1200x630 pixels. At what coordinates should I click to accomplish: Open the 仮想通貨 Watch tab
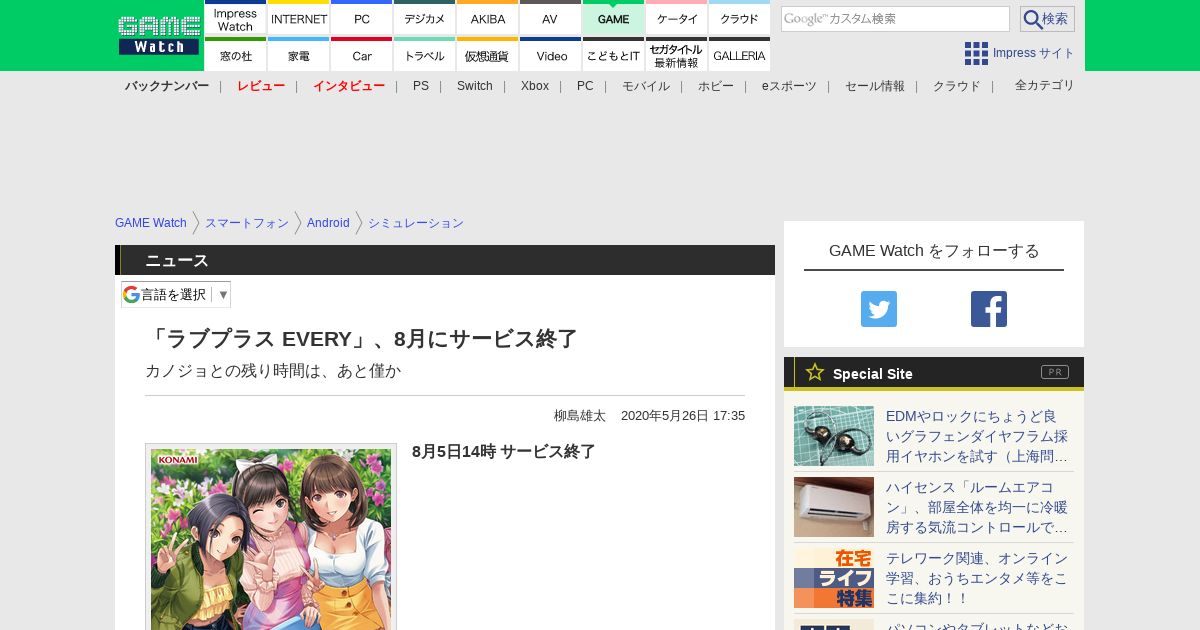[488, 55]
